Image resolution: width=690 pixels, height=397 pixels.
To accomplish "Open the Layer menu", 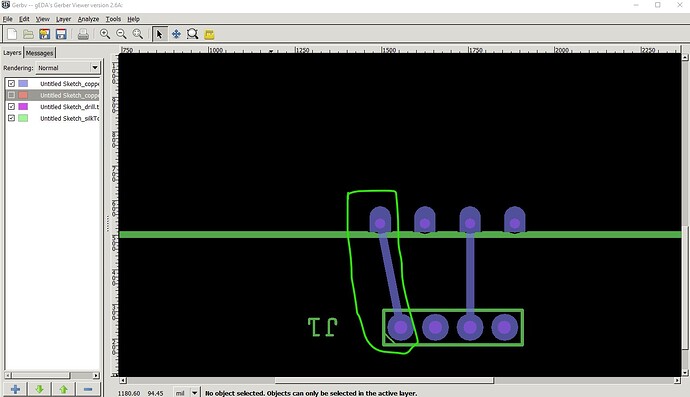I will pos(63,19).
